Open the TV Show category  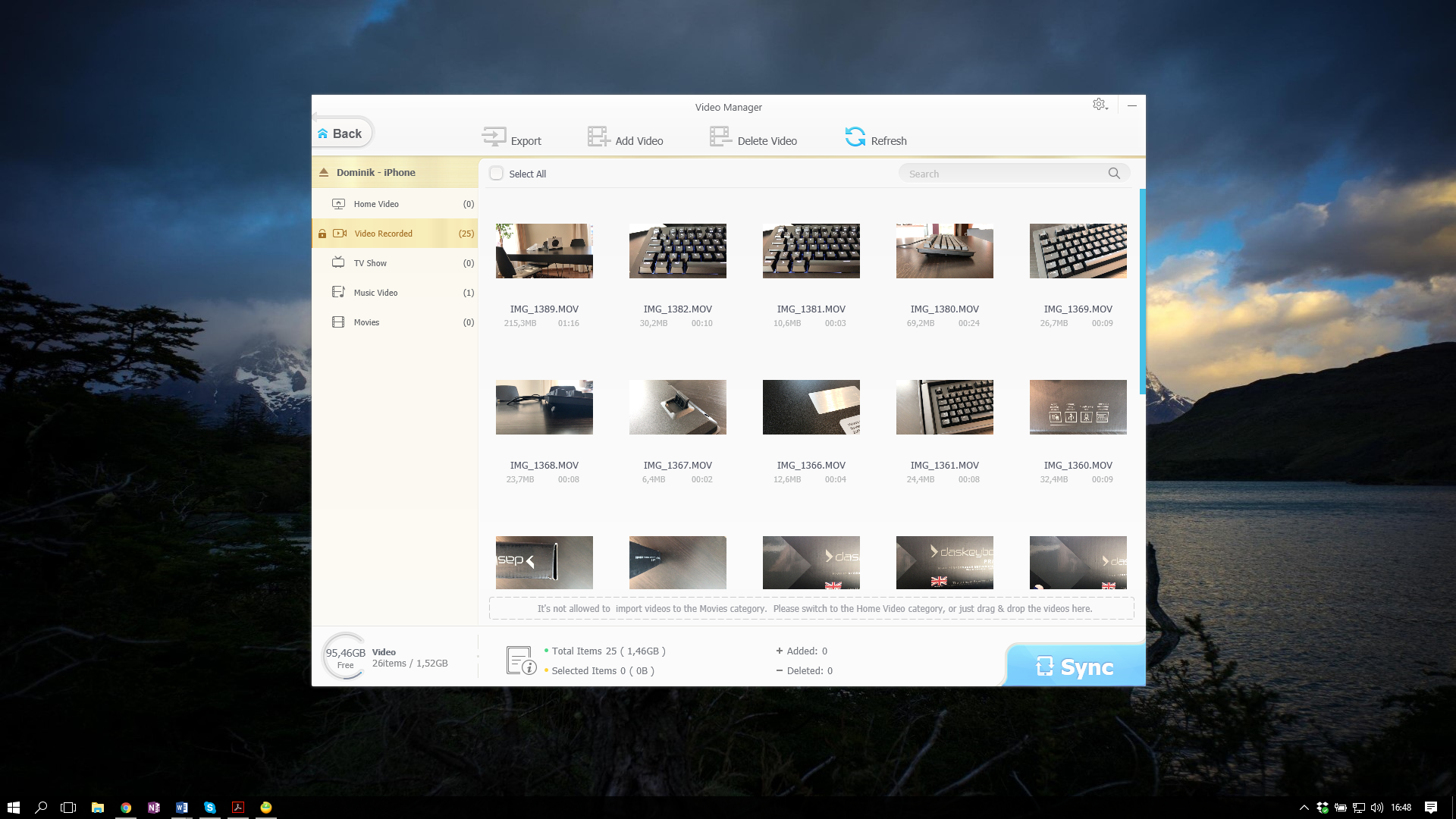pos(370,263)
